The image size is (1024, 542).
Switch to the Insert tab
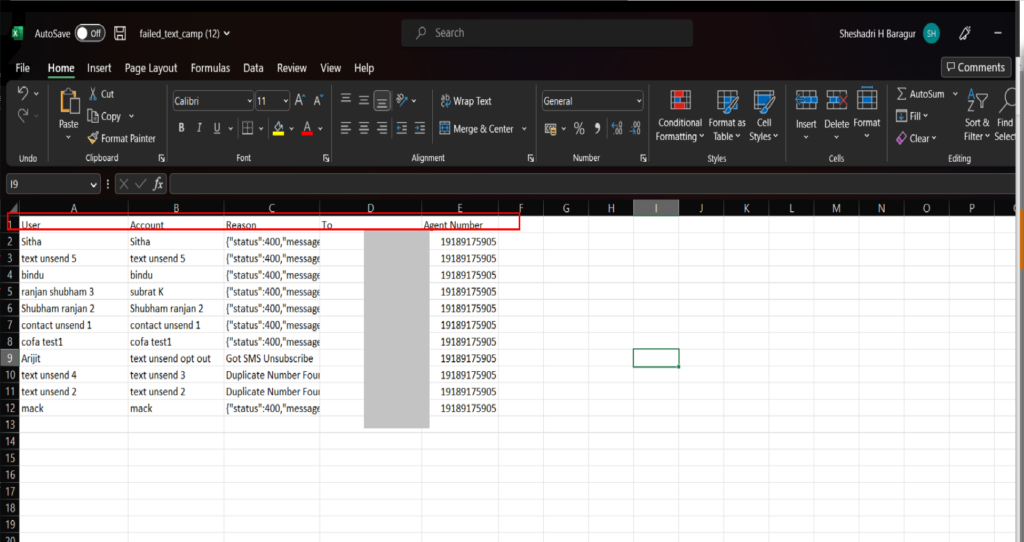click(99, 68)
